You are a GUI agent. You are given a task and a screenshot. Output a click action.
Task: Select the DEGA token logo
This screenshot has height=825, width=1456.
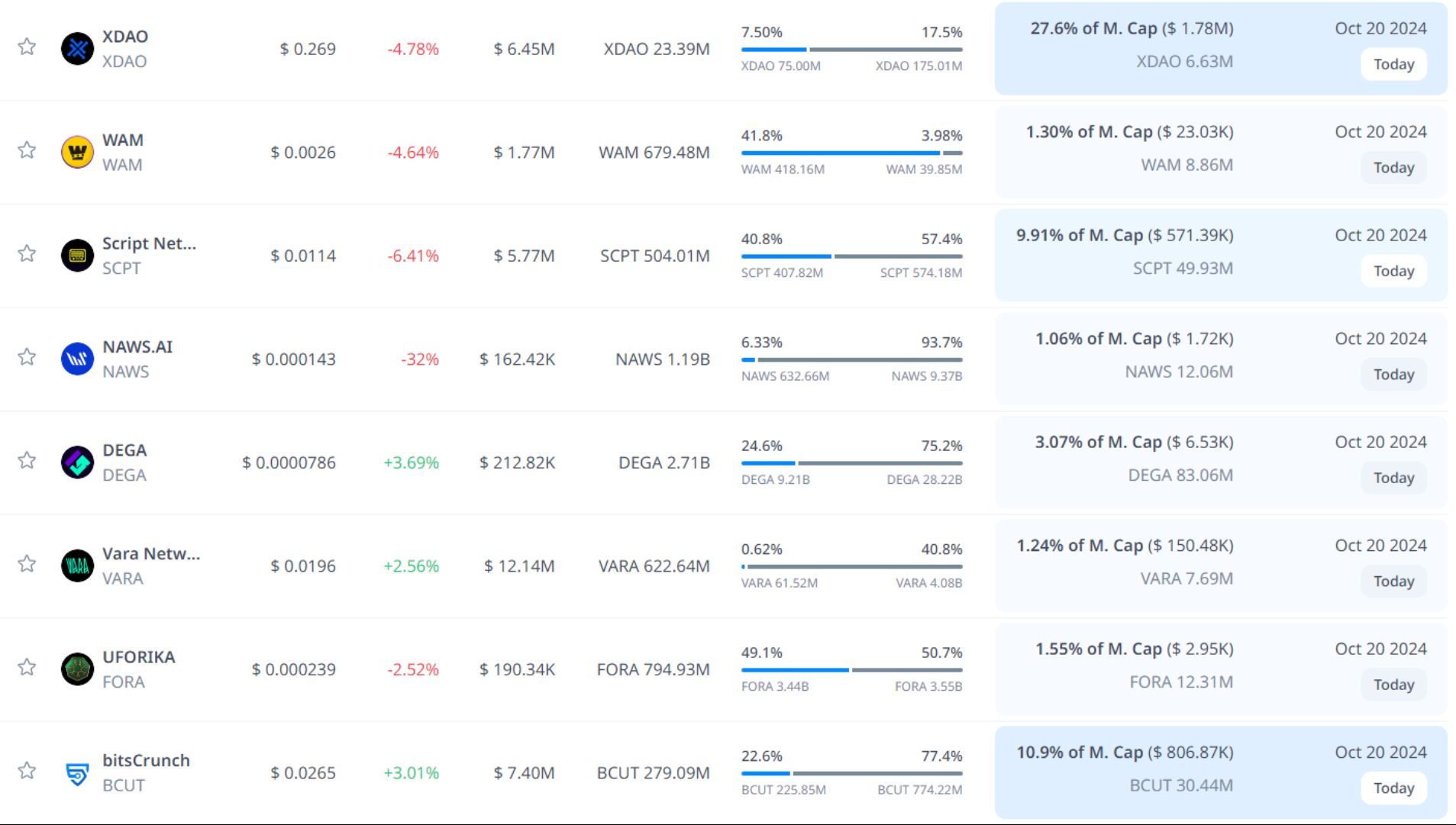77,462
